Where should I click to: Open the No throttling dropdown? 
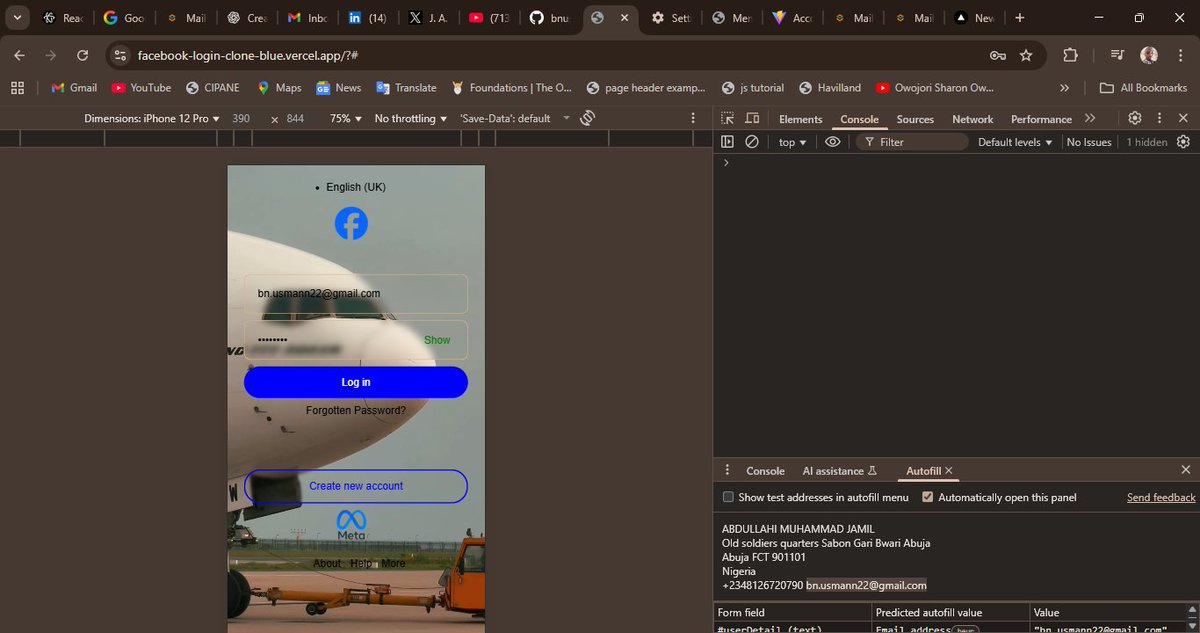coord(411,118)
